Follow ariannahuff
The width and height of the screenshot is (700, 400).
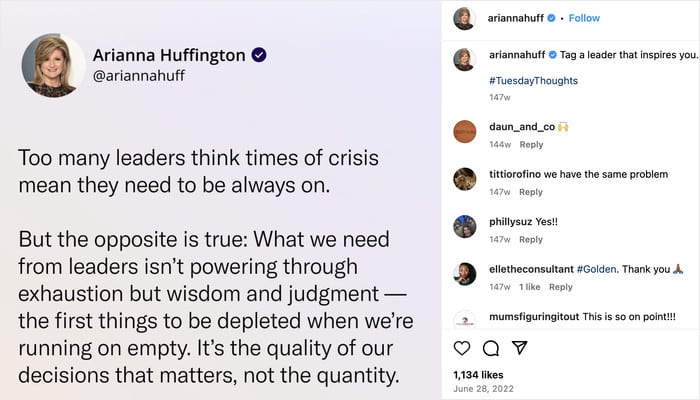coord(584,18)
